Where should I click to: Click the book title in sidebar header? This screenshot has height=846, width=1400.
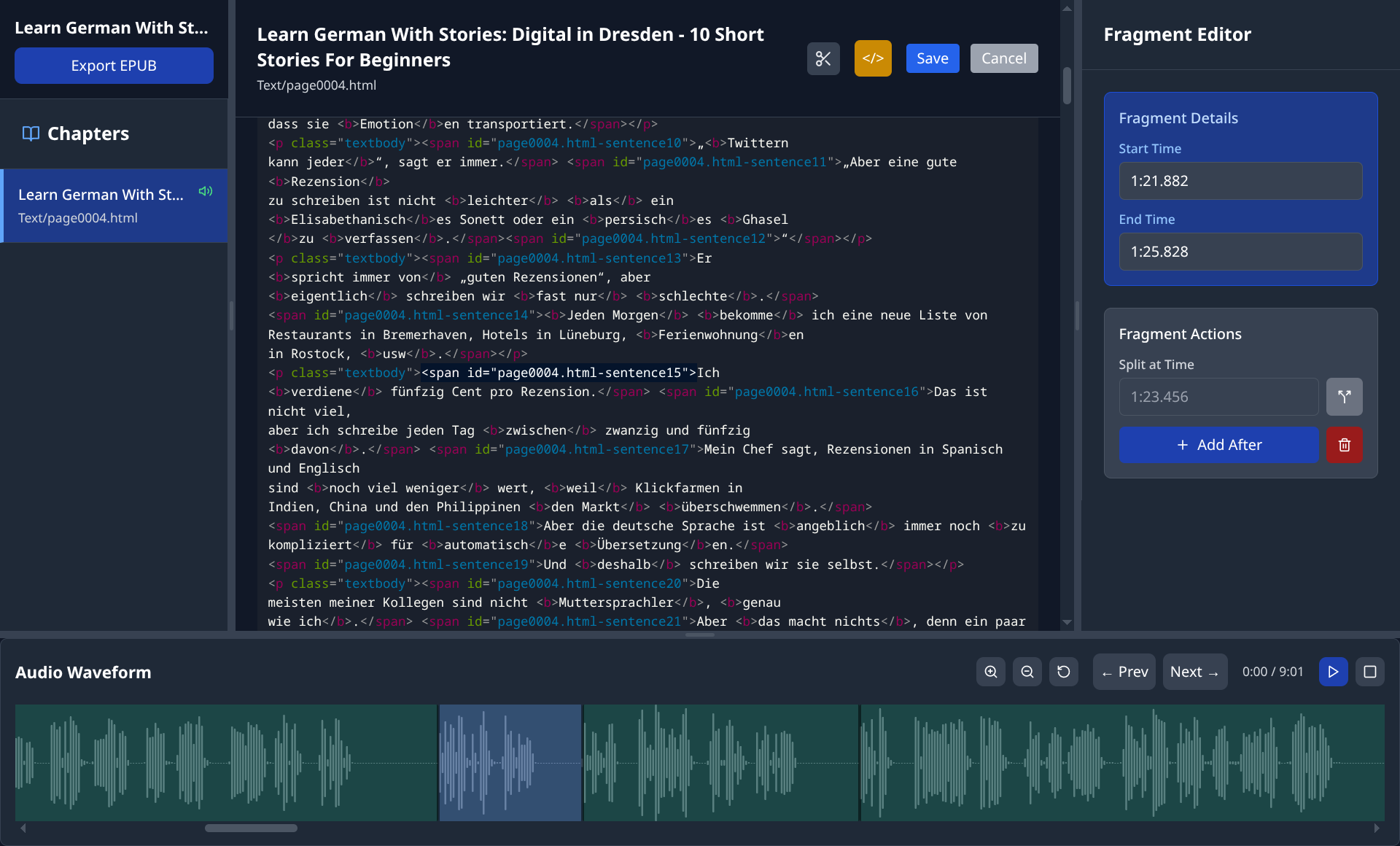coord(112,28)
